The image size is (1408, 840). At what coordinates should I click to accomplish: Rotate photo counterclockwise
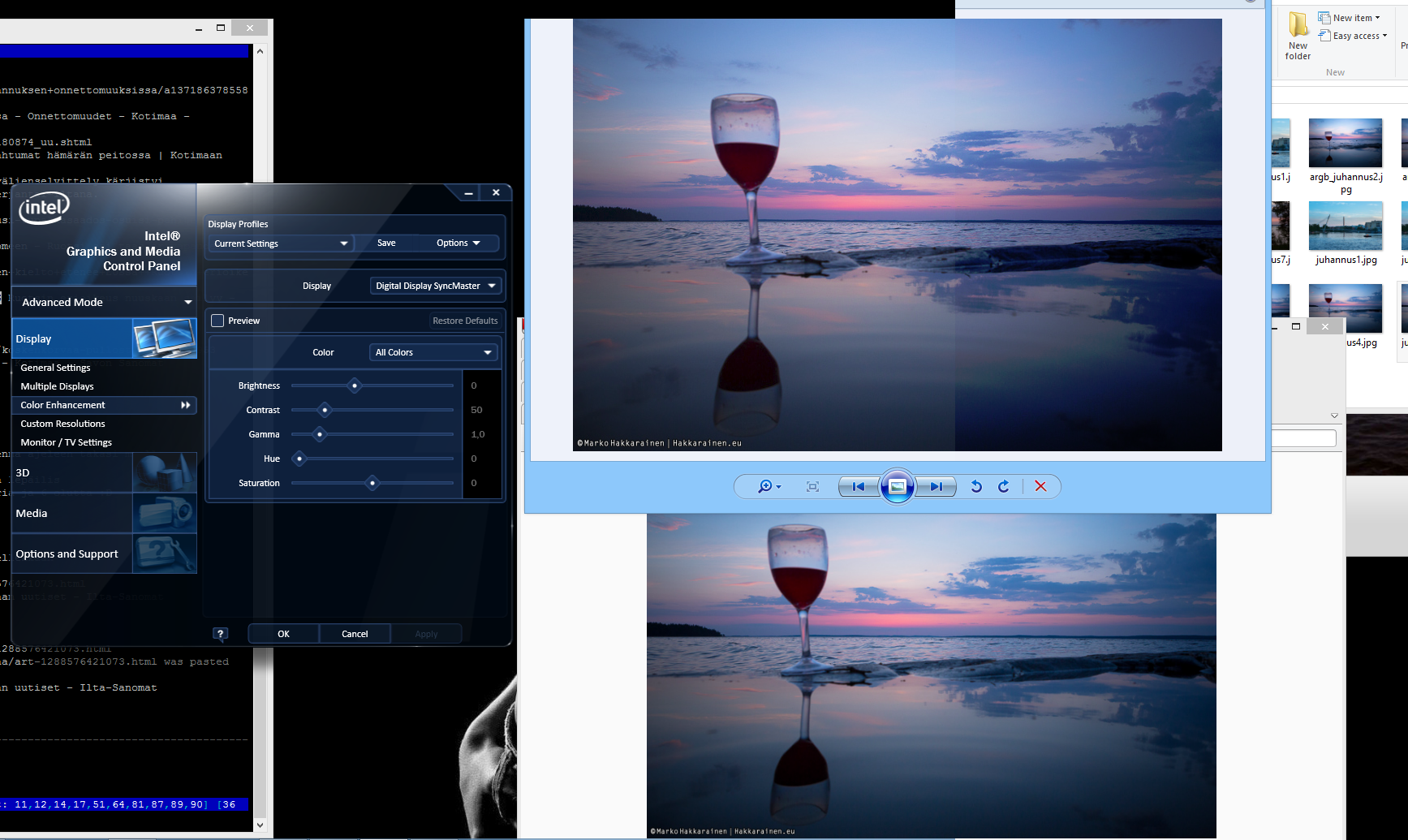tap(976, 486)
